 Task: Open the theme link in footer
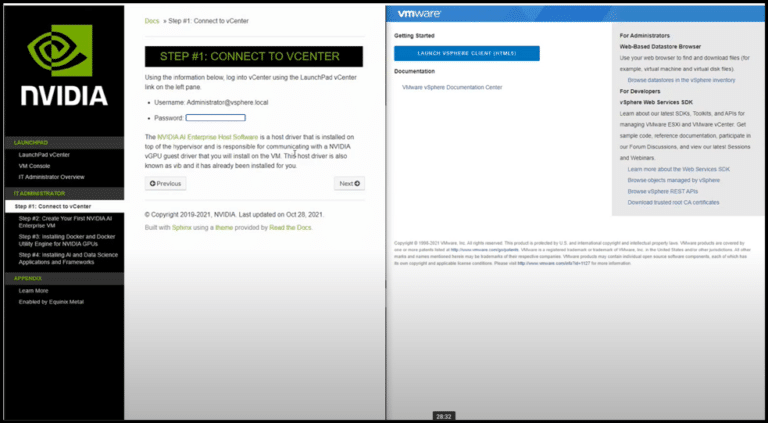(x=224, y=228)
